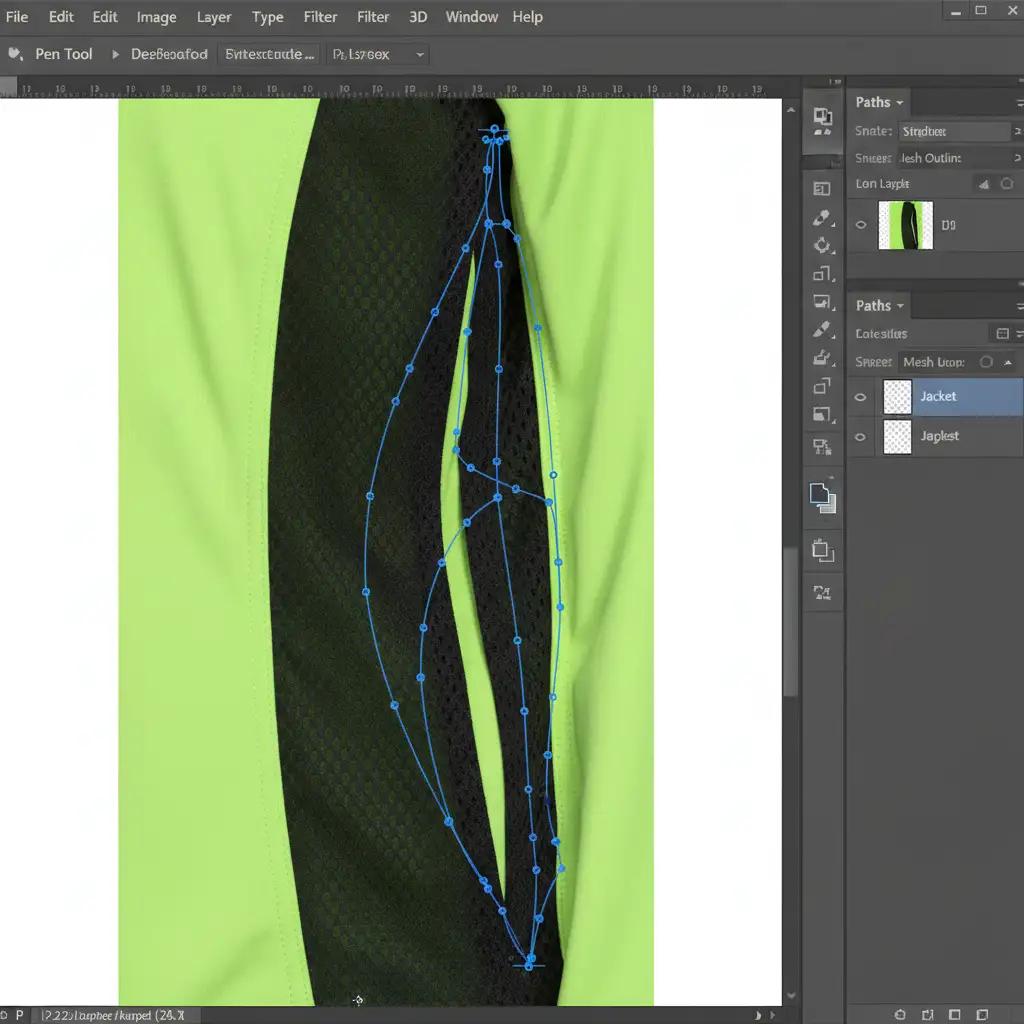Viewport: 1024px width, 1024px height.
Task: Select the green jacket layer thumbnail
Action: coord(905,225)
